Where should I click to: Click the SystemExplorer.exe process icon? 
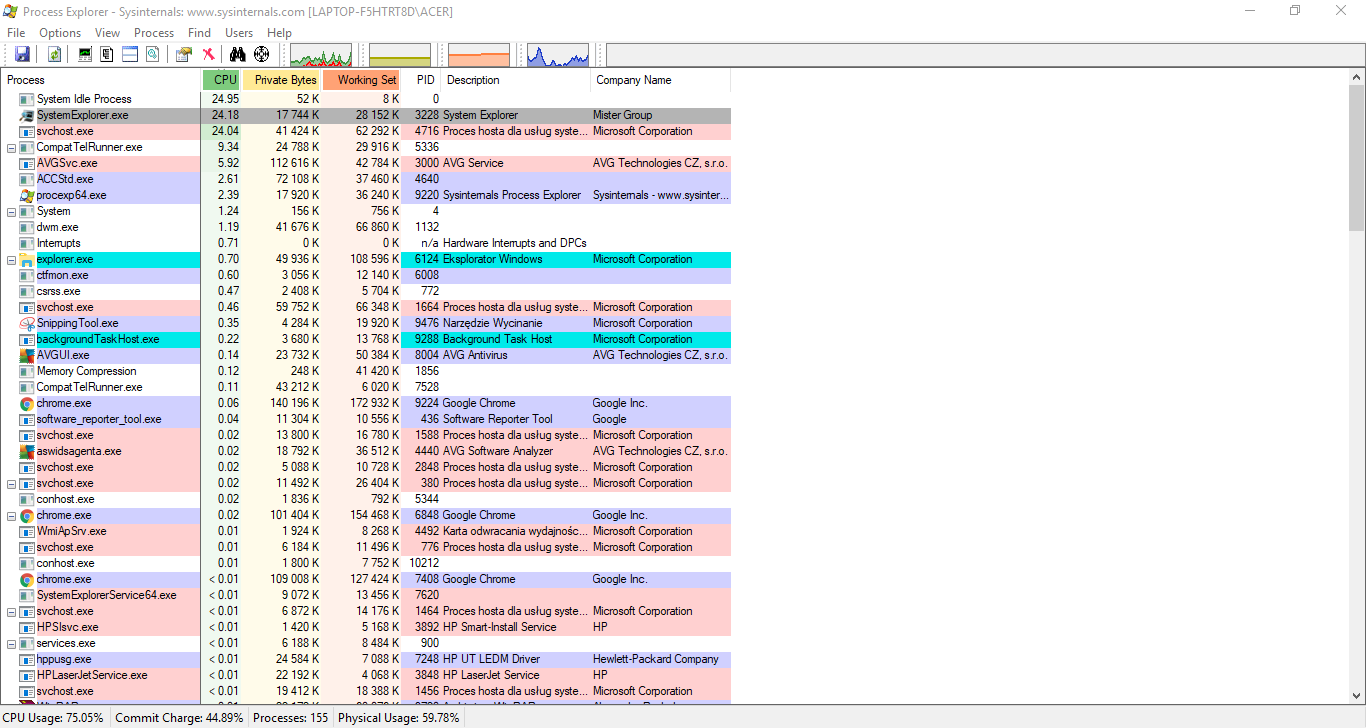pyautogui.click(x=27, y=115)
